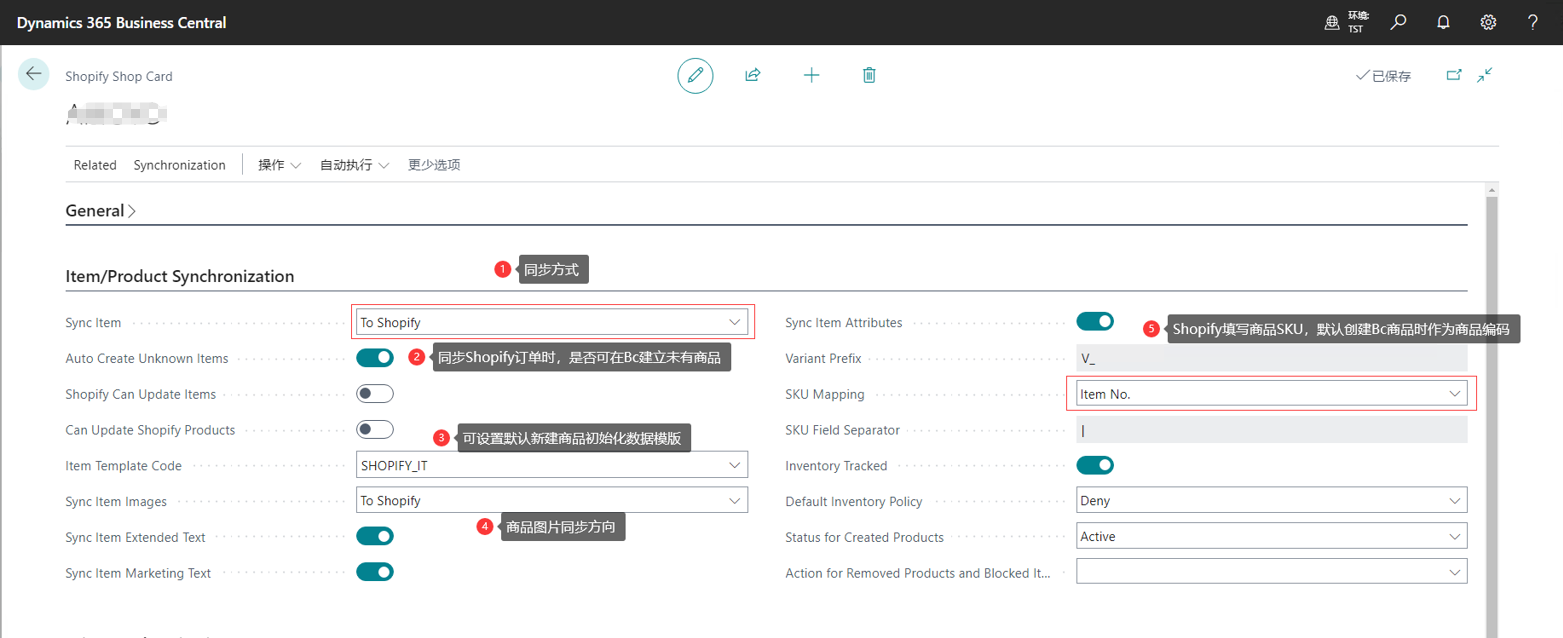Open the 自动执行 menu dropdown
Viewport: 1563px width, 638px height.
354,165
